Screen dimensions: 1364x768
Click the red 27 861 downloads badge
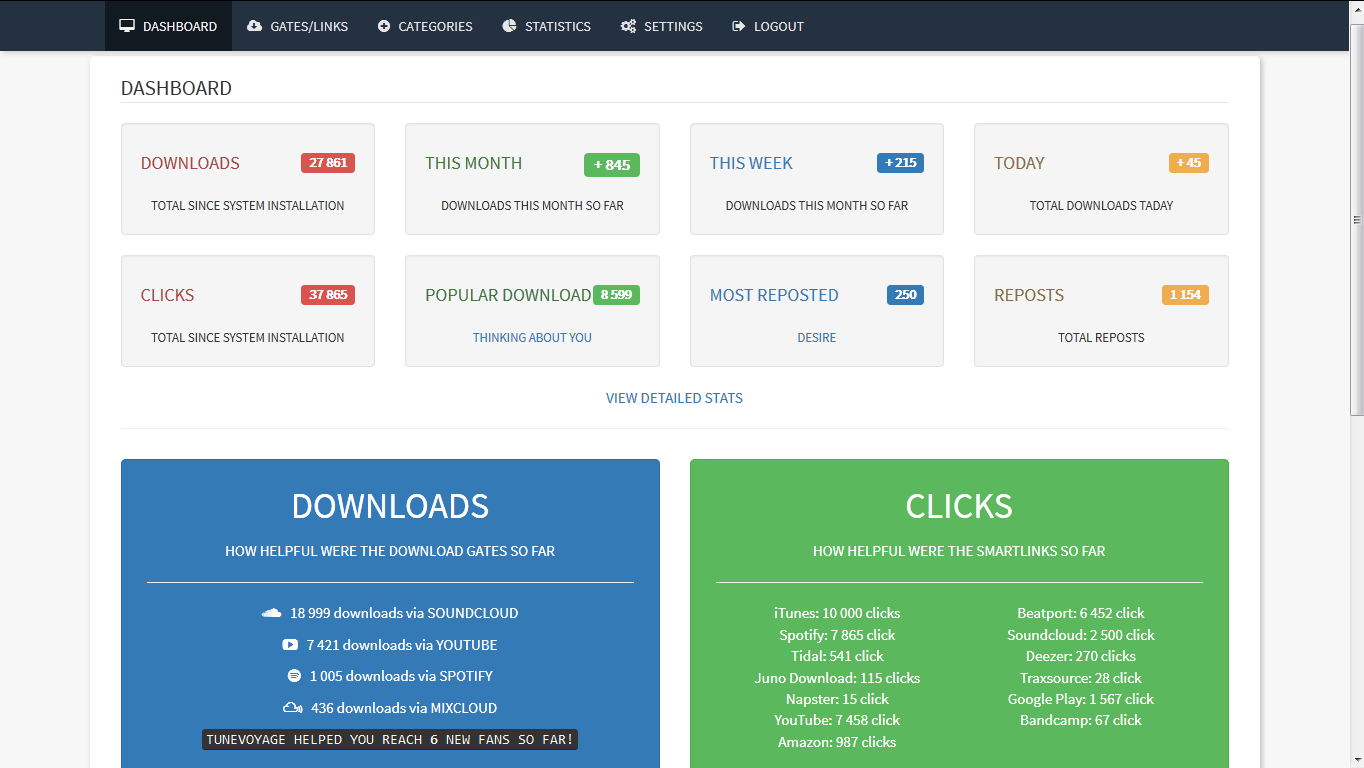(x=328, y=163)
